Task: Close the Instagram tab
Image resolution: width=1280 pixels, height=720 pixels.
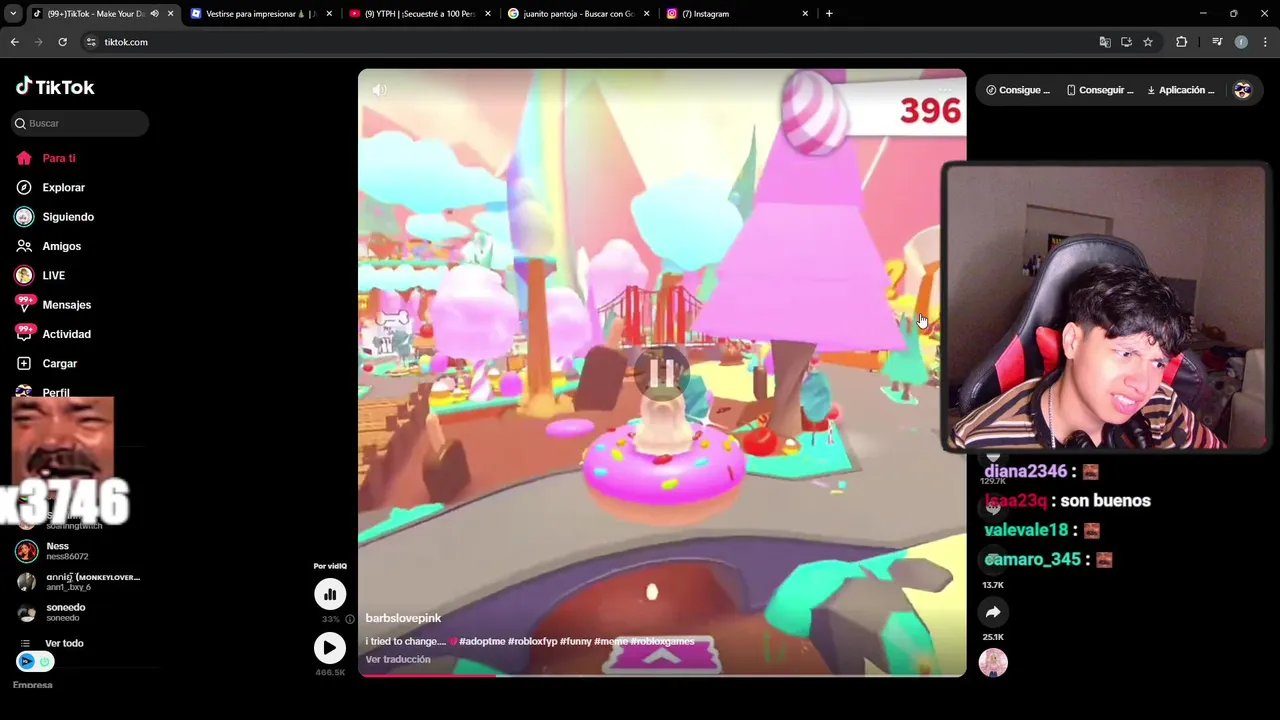Action: [805, 14]
